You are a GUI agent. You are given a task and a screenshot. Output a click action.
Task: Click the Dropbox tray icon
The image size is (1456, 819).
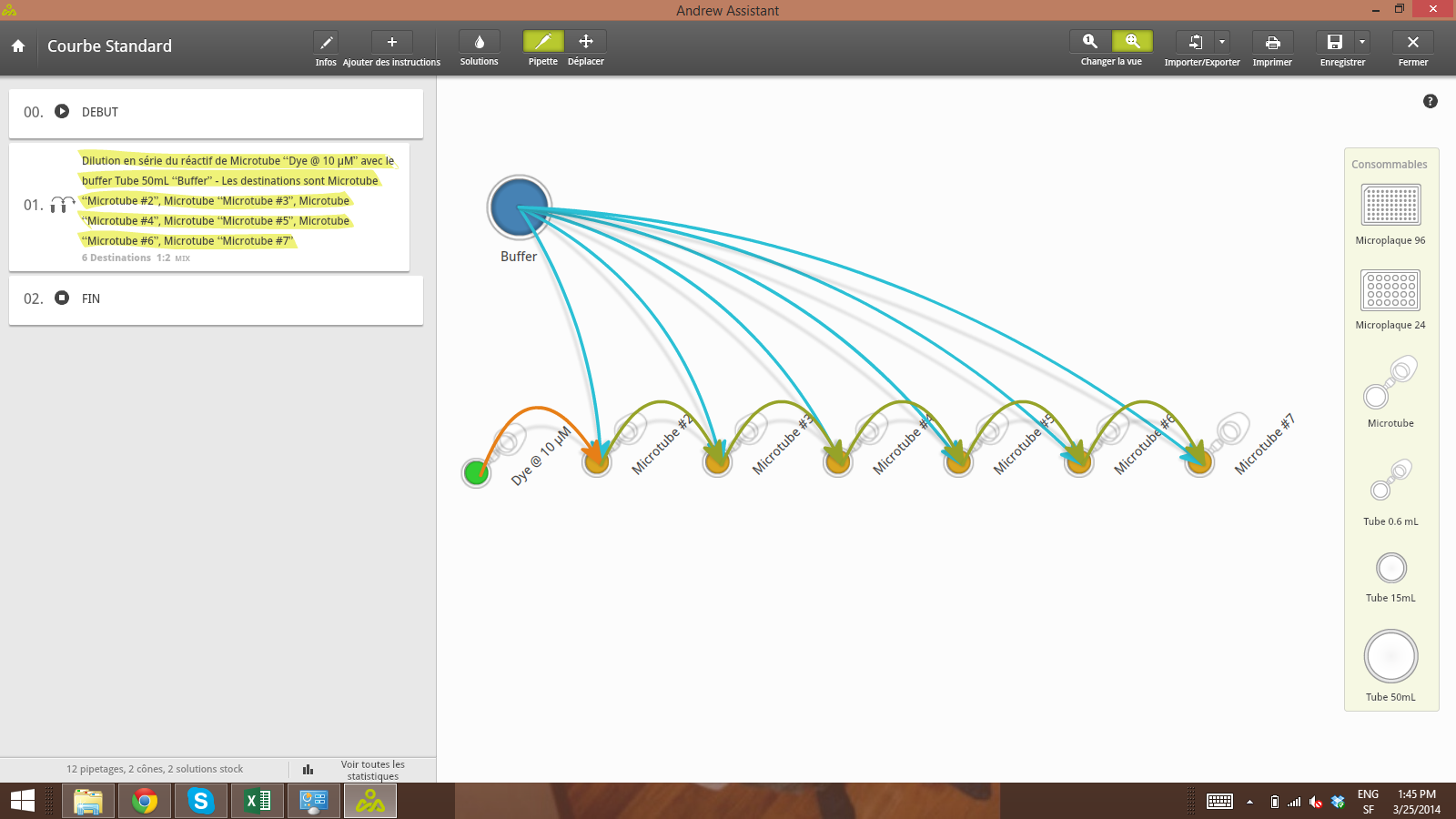coord(1338,802)
